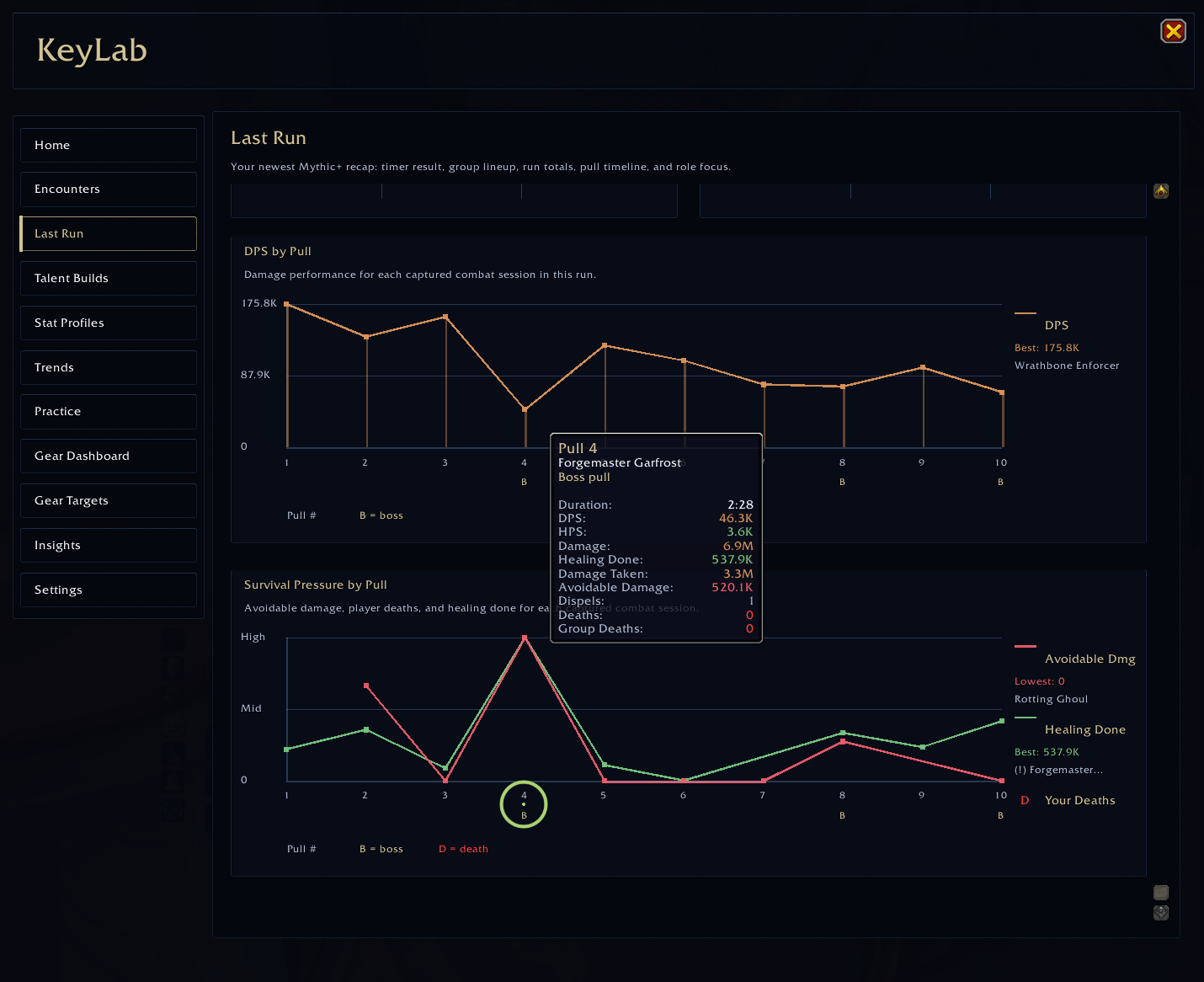1204x982 pixels.
Task: Open Talent Builds
Action: (109, 278)
